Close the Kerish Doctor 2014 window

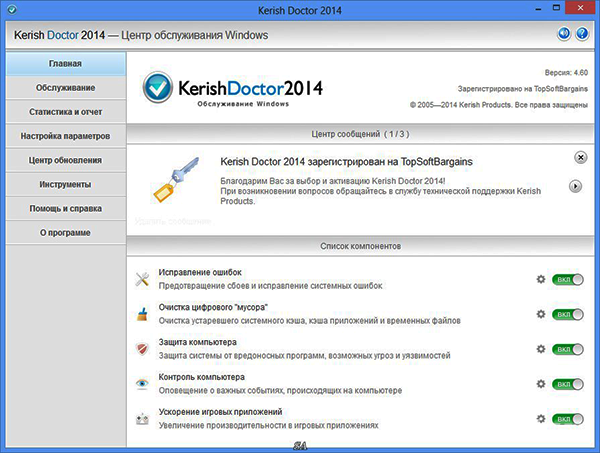(580, 8)
